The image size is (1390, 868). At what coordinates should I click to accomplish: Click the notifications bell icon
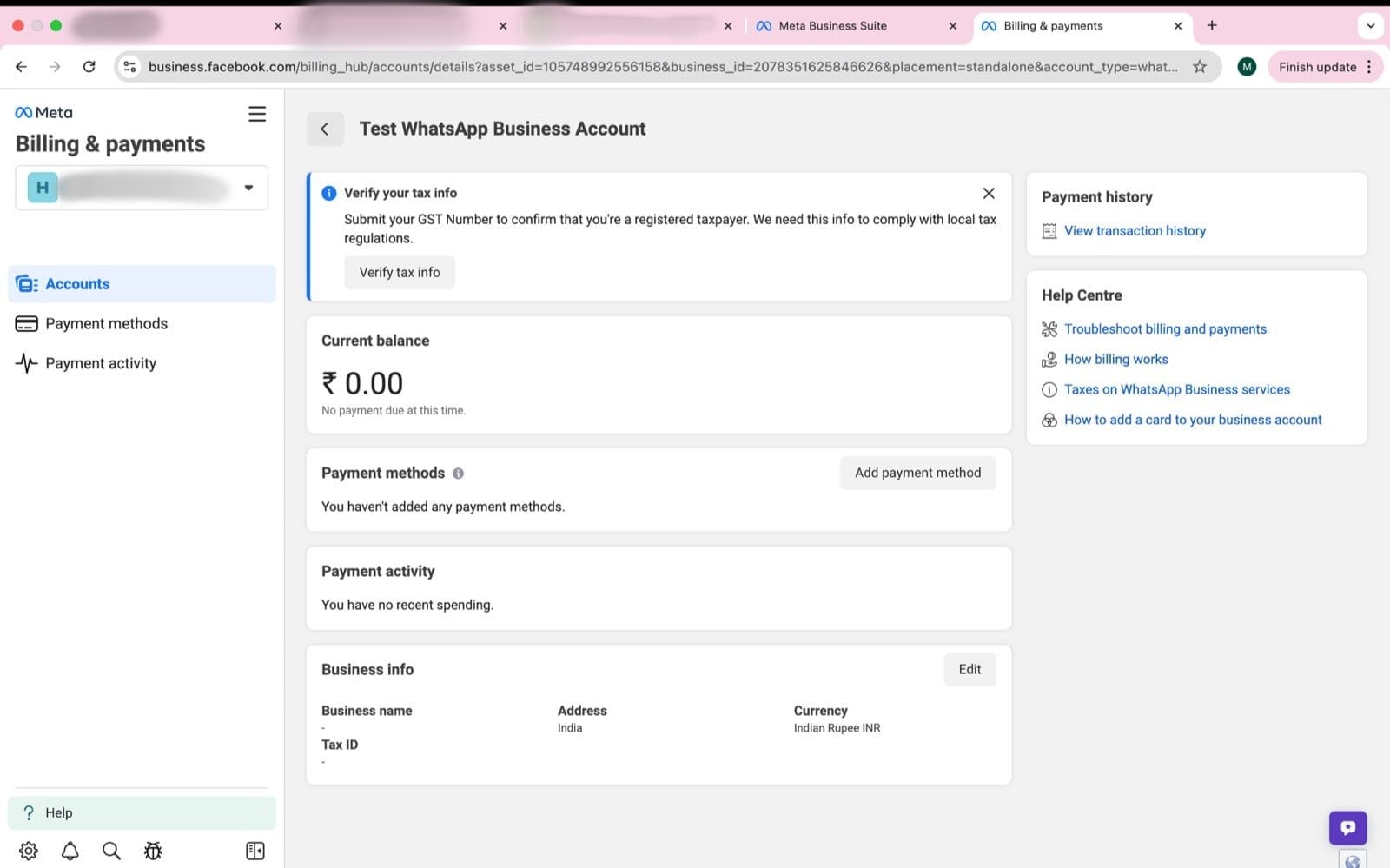coord(70,851)
